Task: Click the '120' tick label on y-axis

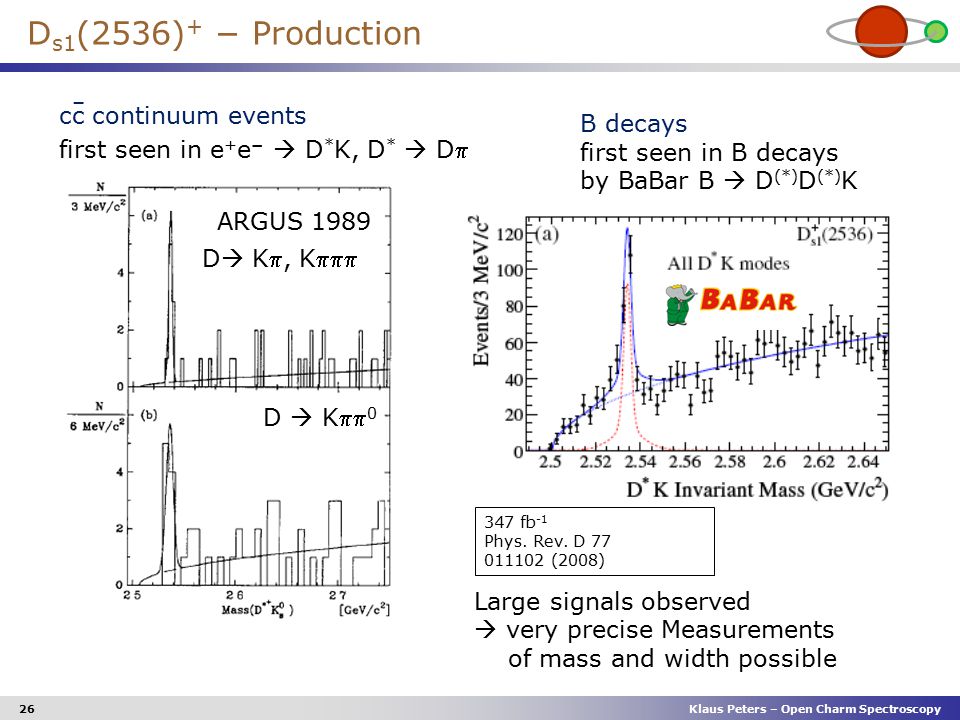Action: [x=509, y=234]
